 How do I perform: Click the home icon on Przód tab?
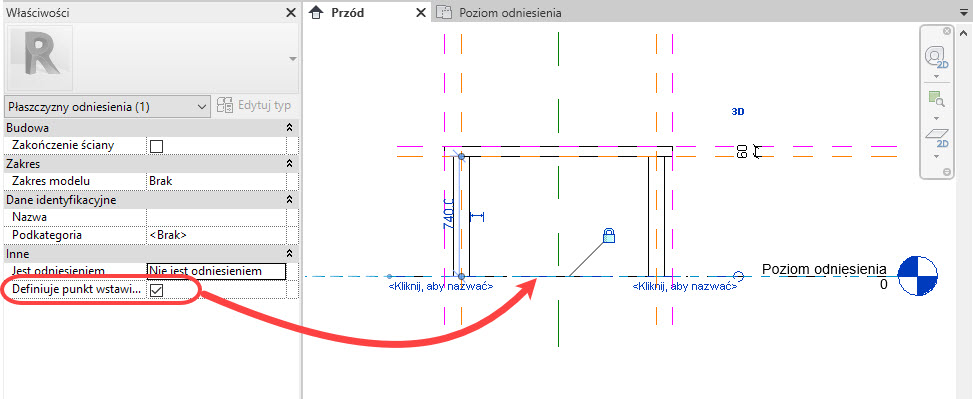tap(316, 12)
